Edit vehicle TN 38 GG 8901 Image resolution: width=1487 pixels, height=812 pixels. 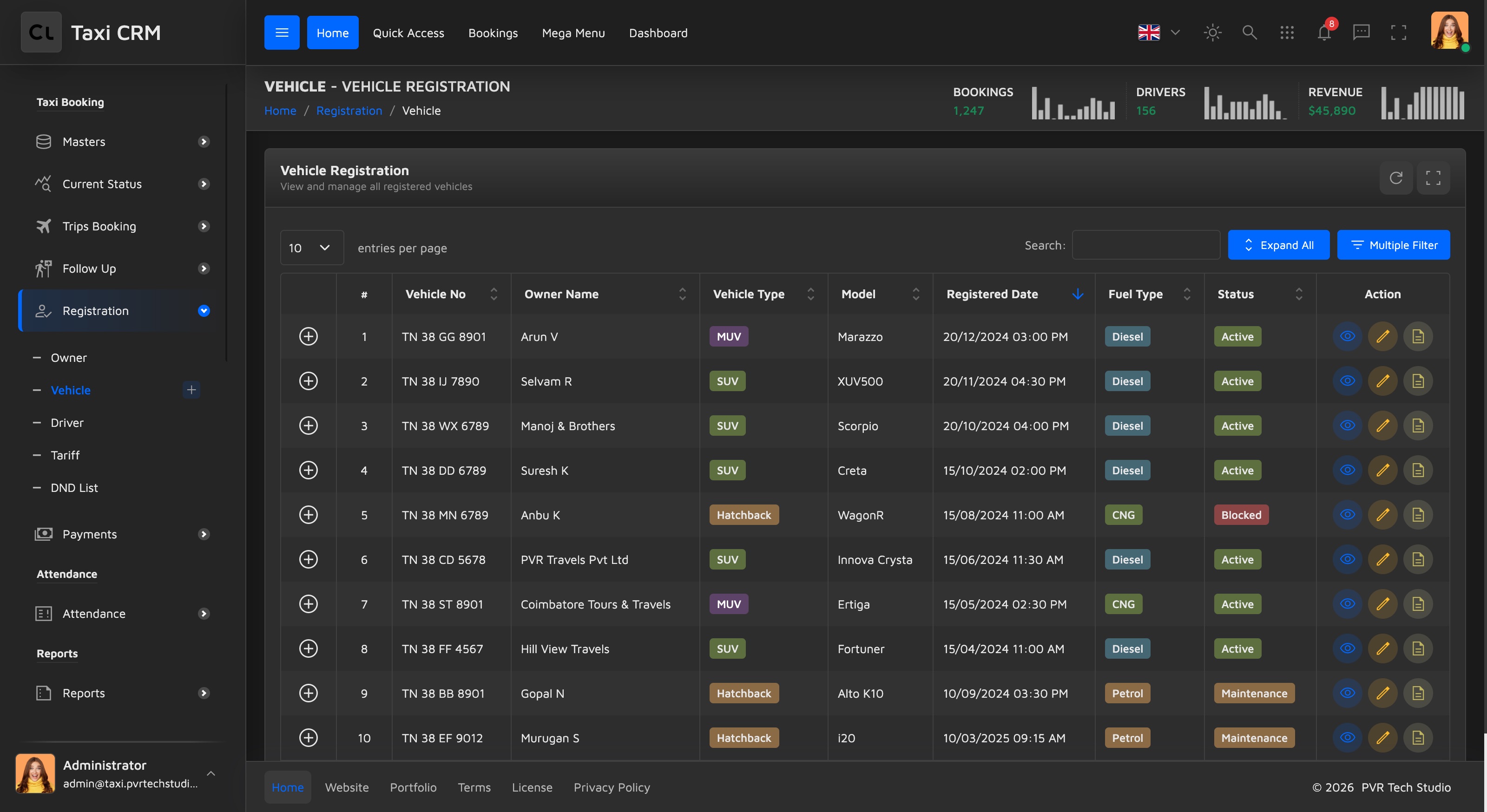(x=1382, y=336)
